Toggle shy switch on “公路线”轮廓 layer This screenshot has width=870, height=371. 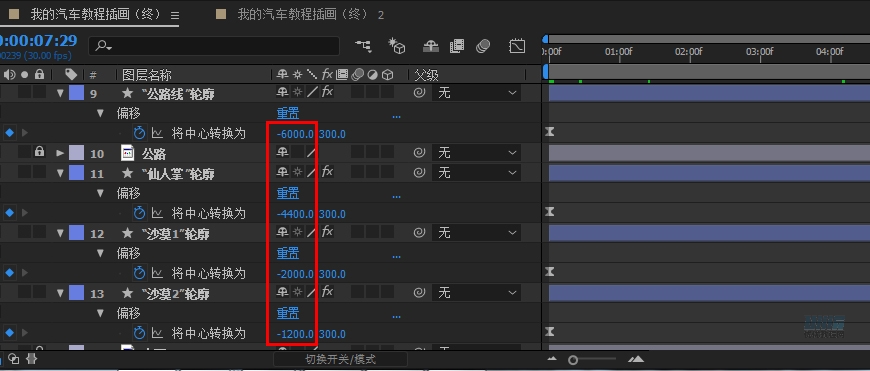[x=282, y=93]
